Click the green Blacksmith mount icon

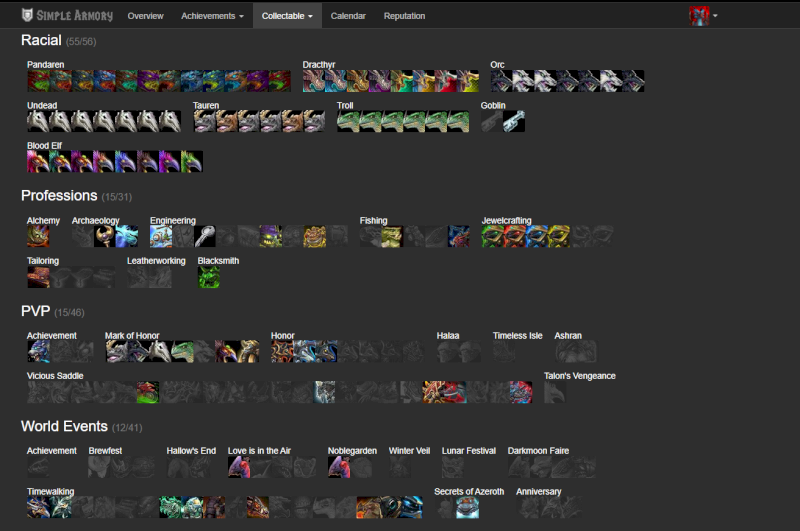coord(208,277)
